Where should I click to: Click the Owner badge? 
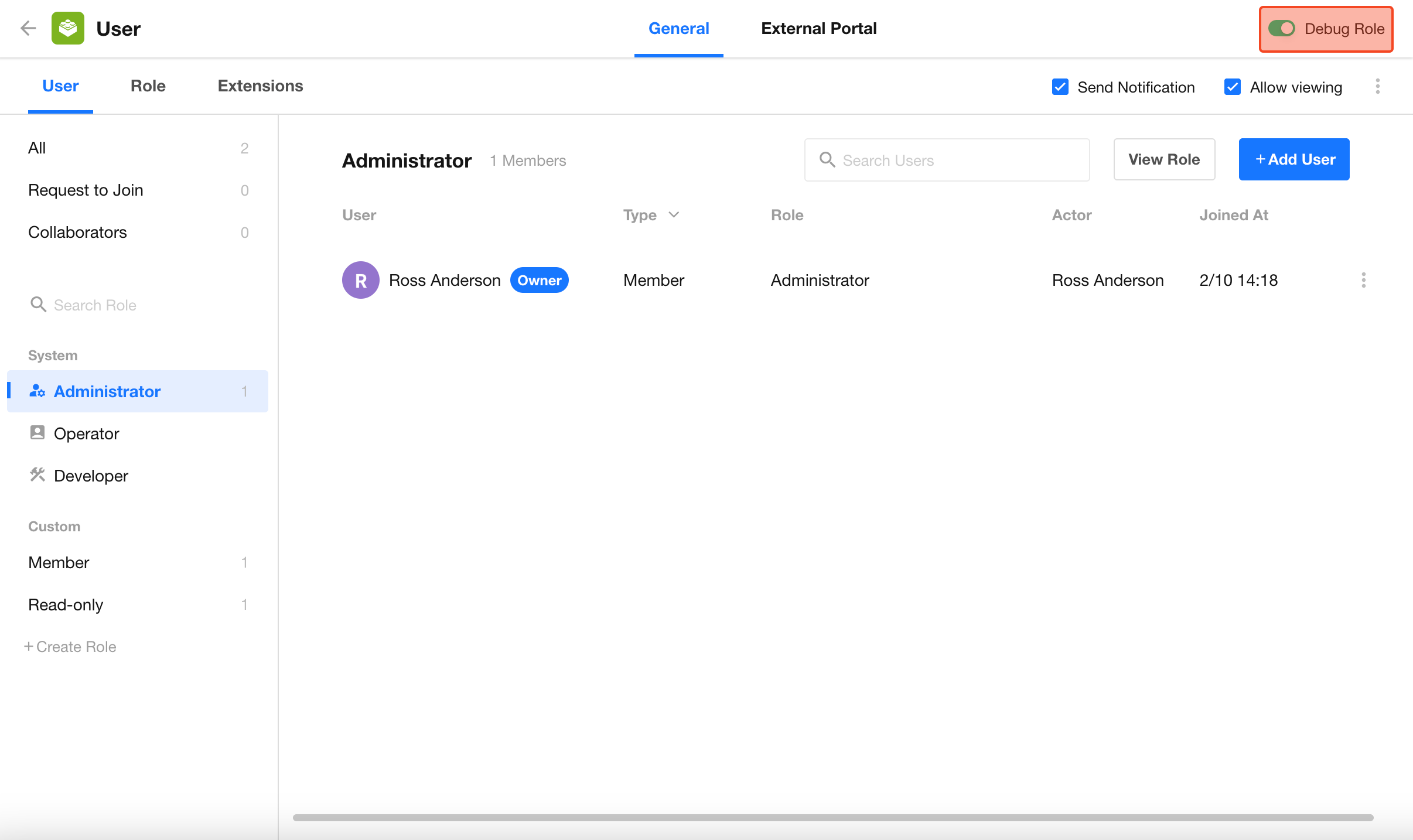tap(539, 280)
